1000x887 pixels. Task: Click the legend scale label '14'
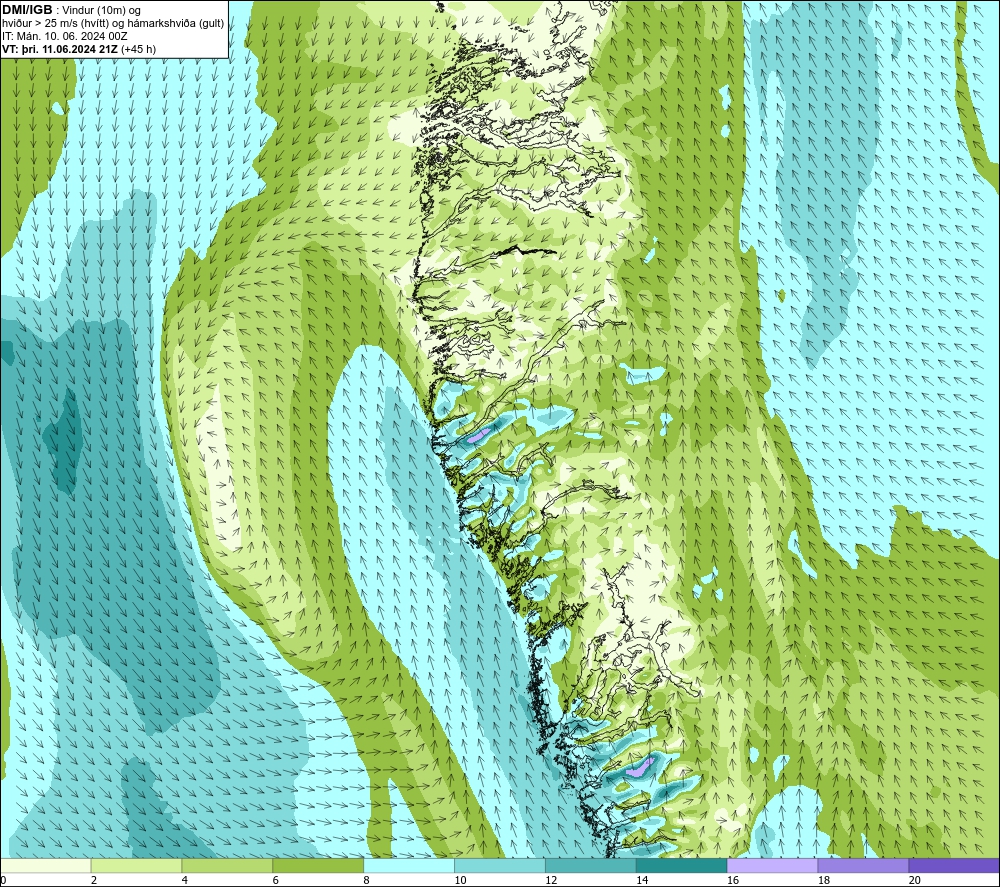pyautogui.click(x=642, y=880)
